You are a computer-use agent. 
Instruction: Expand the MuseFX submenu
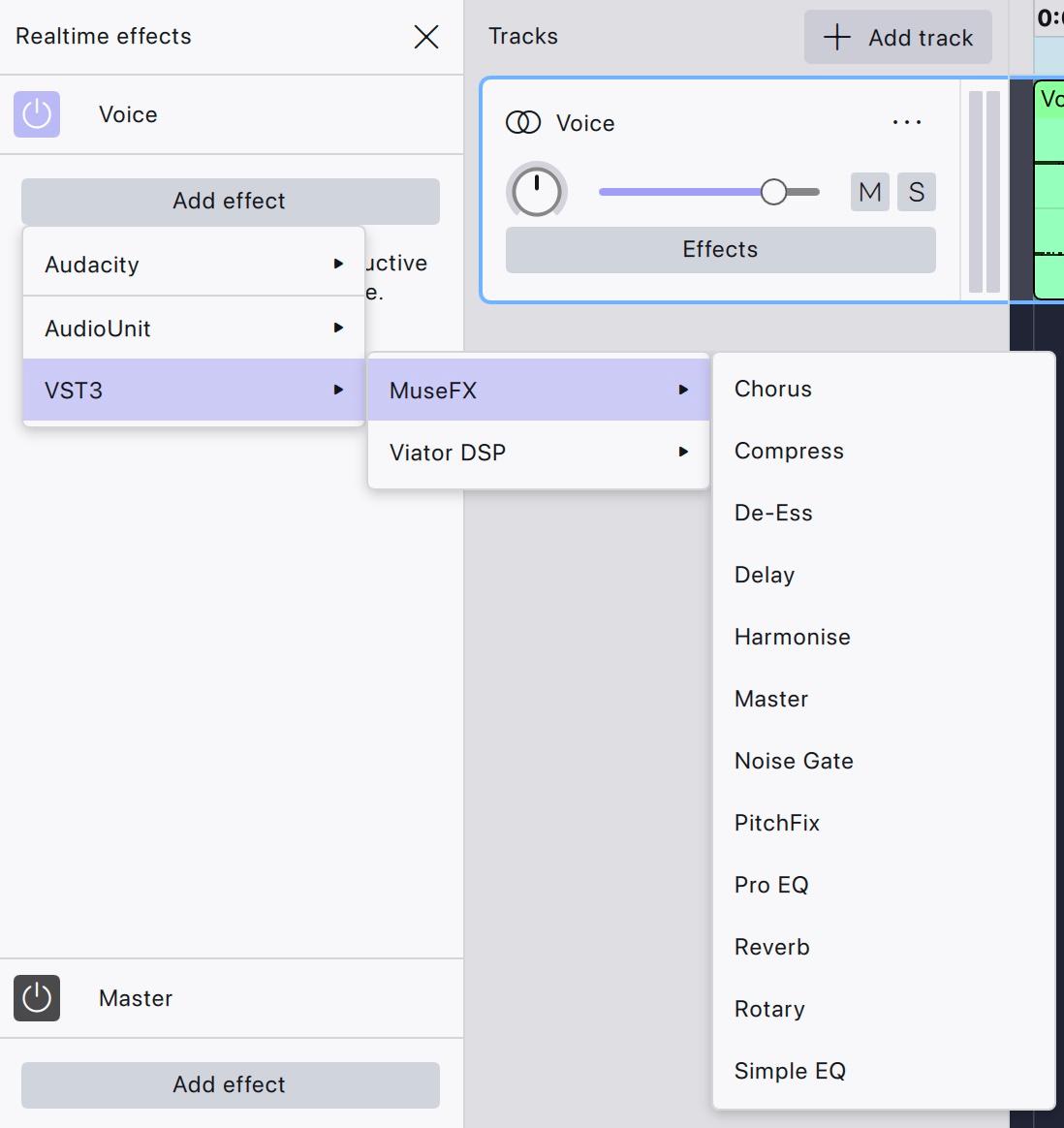tap(538, 390)
